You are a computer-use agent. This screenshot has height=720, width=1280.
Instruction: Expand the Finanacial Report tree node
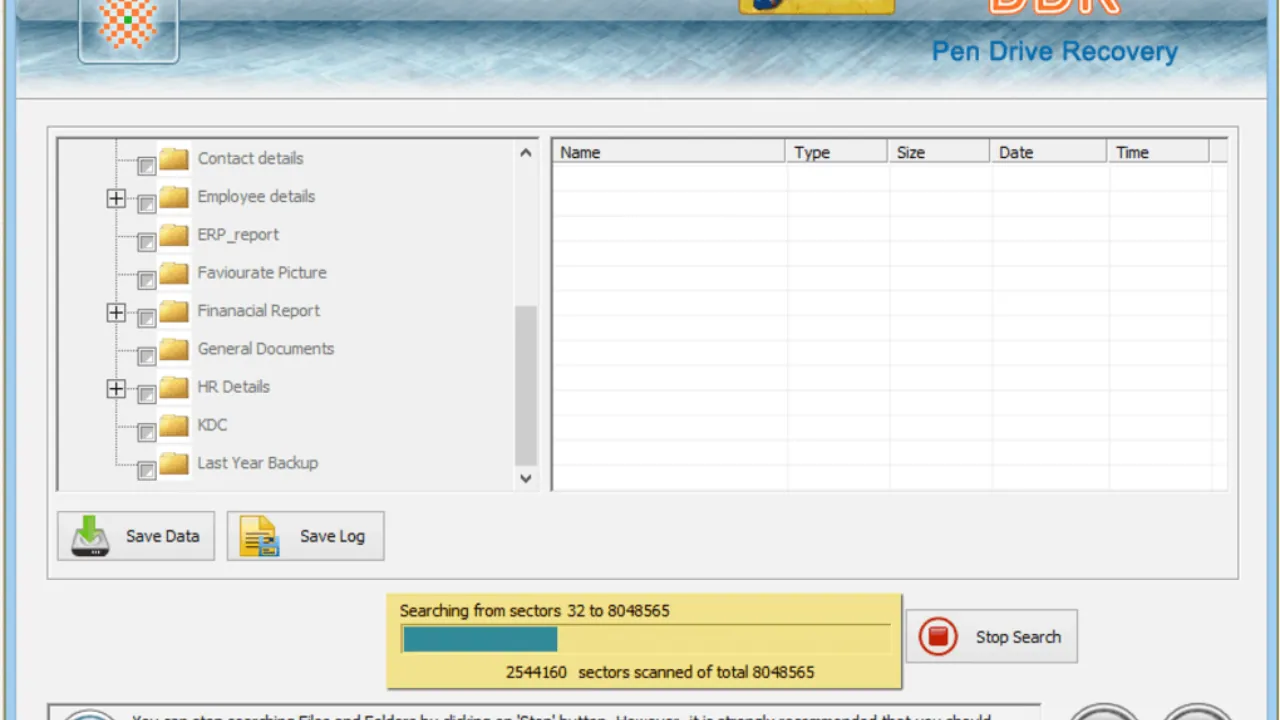[x=116, y=313]
